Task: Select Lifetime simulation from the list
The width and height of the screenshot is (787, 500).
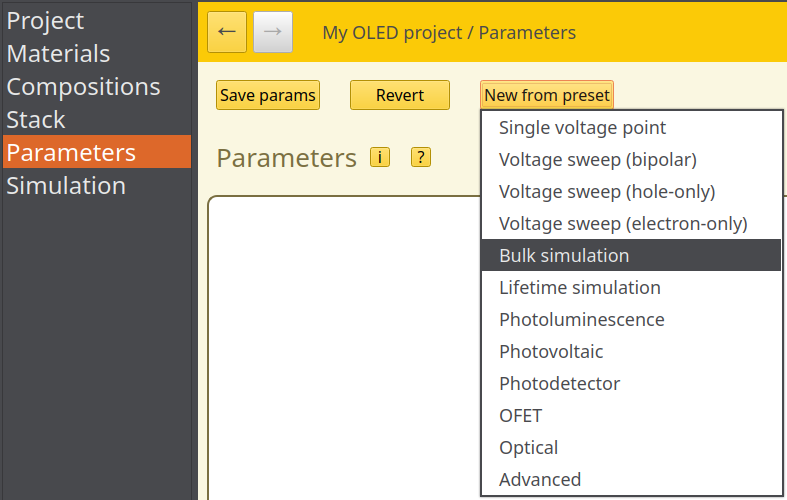Action: tap(579, 288)
